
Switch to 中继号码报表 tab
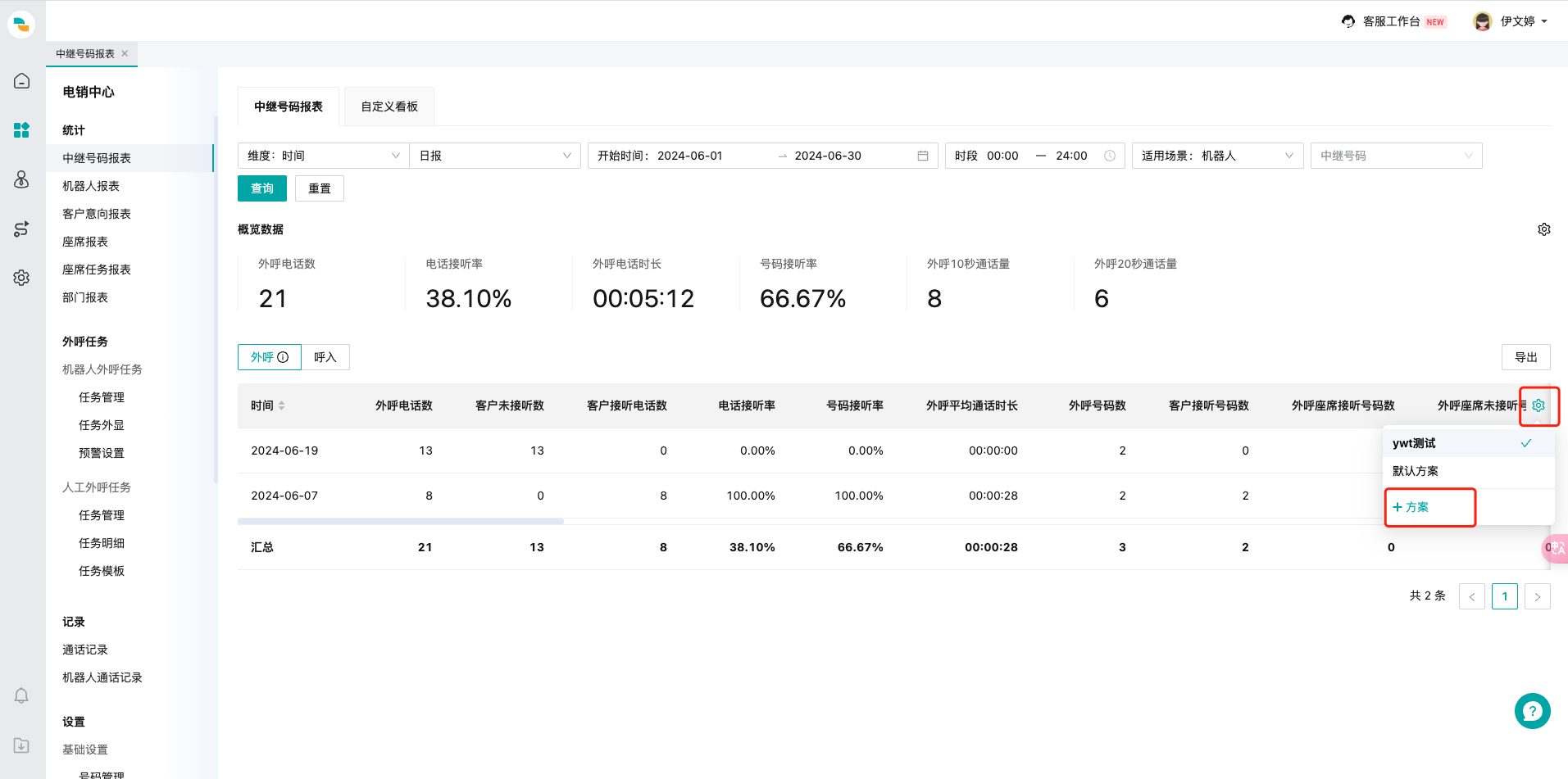289,106
